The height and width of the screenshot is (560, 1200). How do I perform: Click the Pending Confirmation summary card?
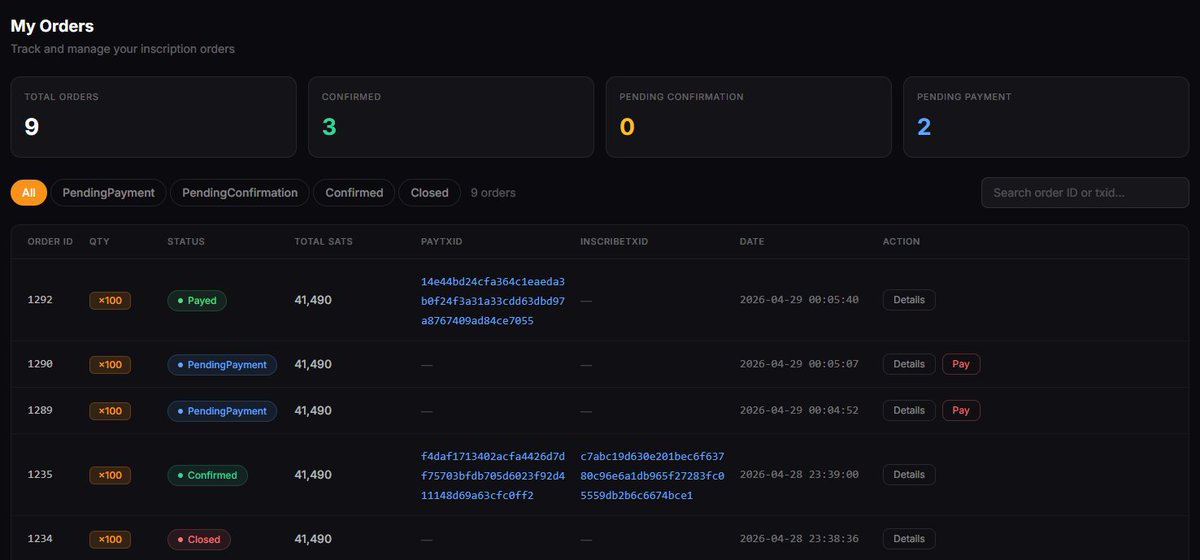748,117
